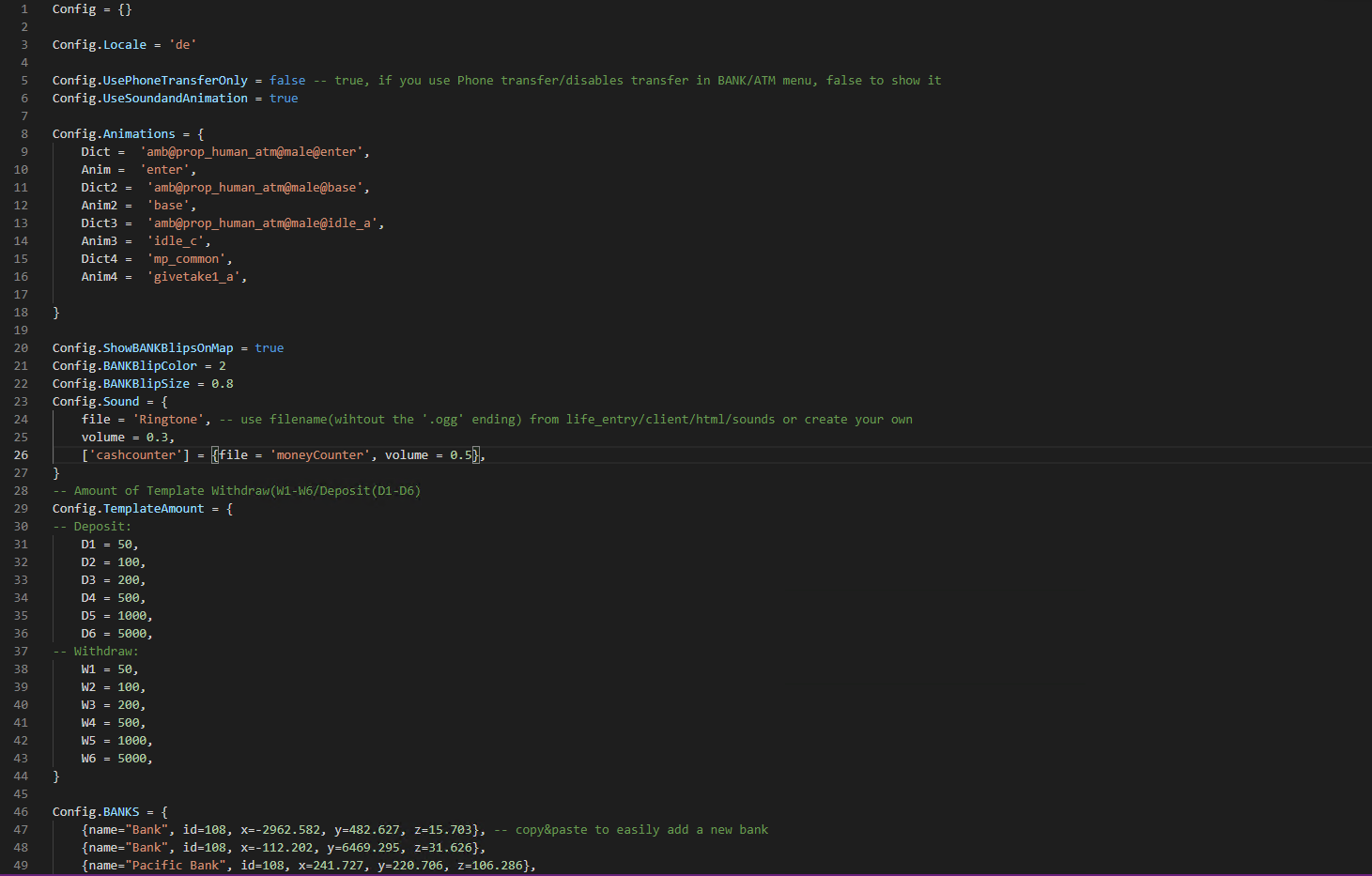Click the 'mp_common' string value

[186, 259]
